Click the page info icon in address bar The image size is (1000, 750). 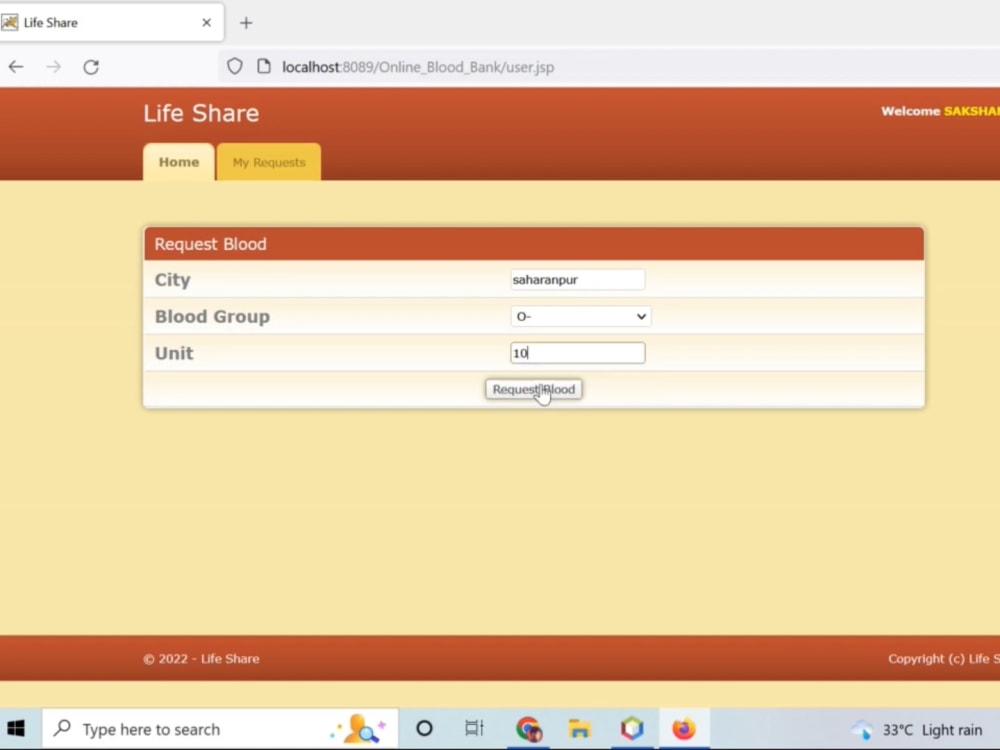[263, 66]
